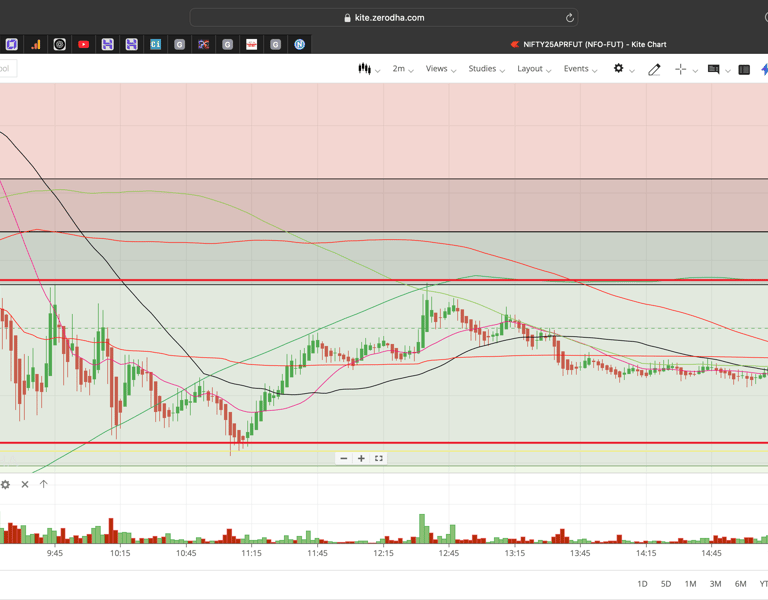Click the 13:45 time axis label
The height and width of the screenshot is (600, 768).
(x=580, y=553)
